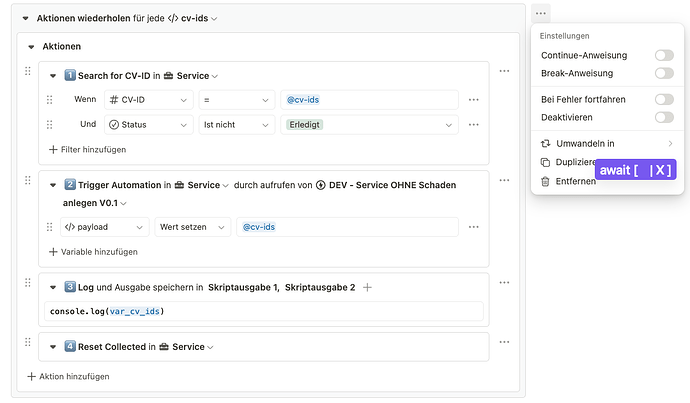This screenshot has height=403, width=690.
Task: Select Entfernen from the settings menu
Action: 575,181
